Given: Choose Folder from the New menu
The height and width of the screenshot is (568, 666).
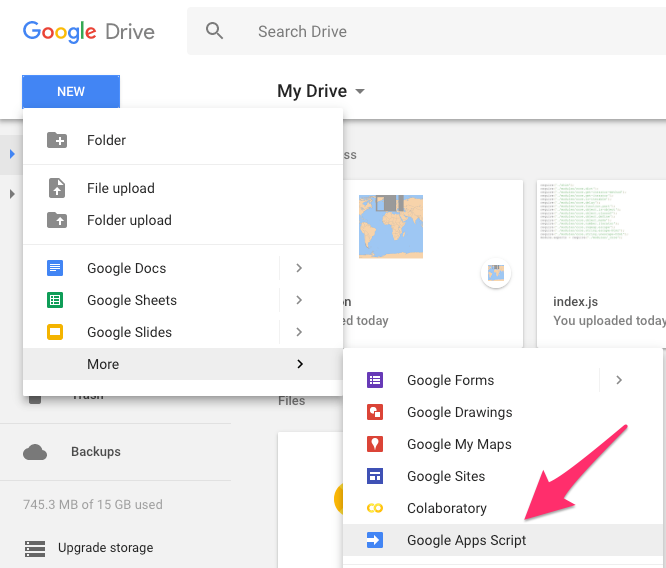Looking at the screenshot, I should (x=183, y=140).
